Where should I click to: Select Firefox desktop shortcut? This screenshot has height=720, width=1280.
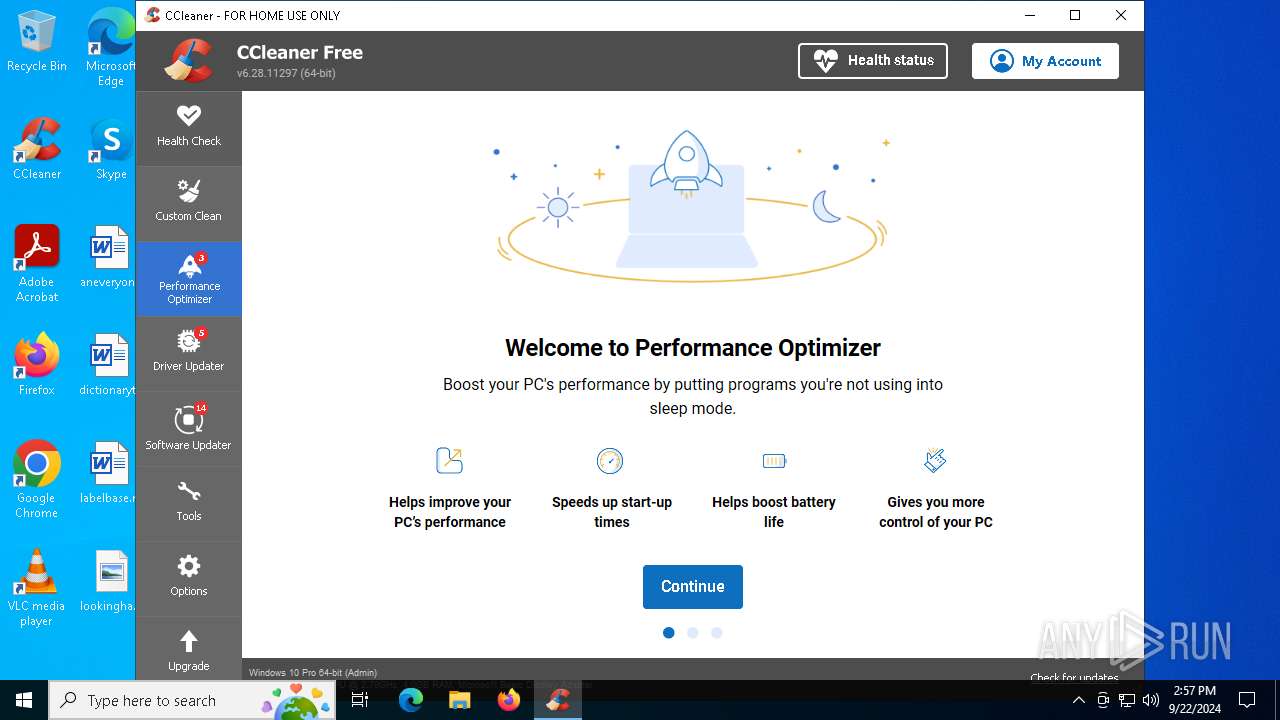[x=37, y=365]
